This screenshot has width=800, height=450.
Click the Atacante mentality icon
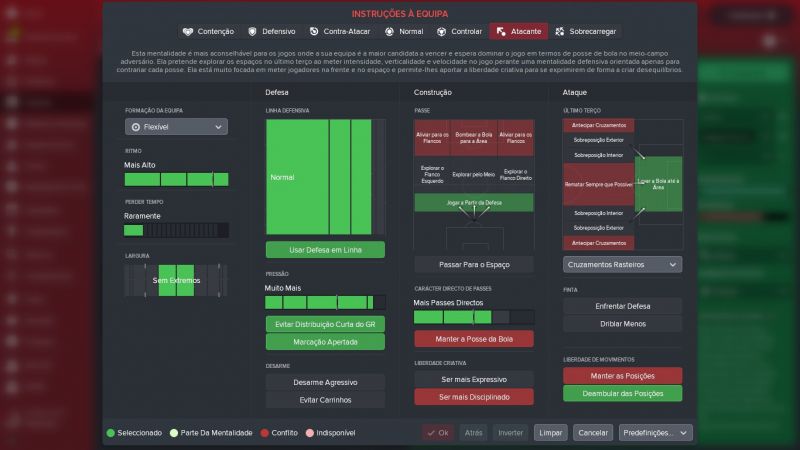[501, 32]
